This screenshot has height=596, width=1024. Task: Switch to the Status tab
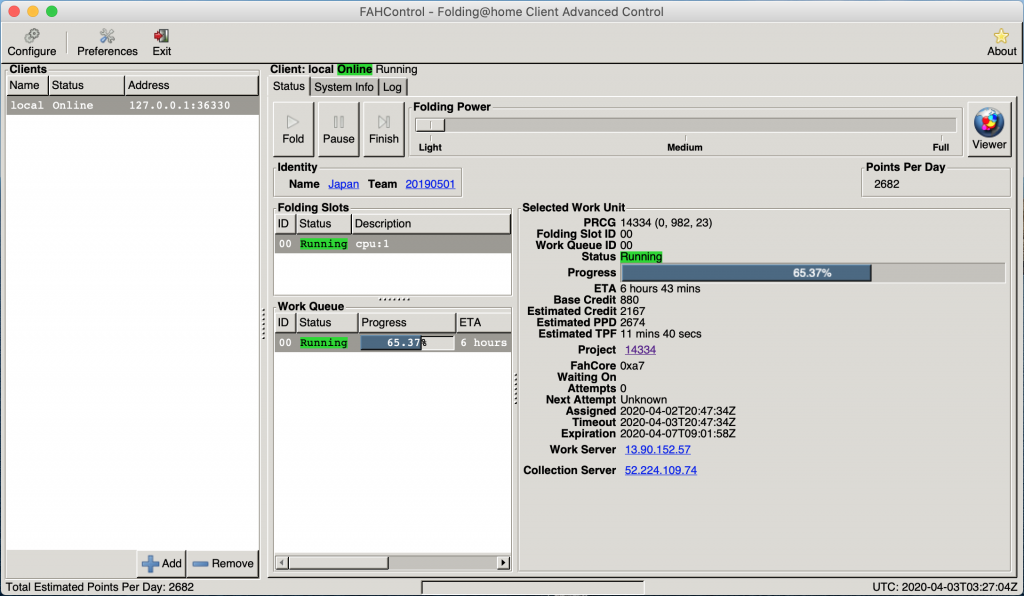pos(289,86)
